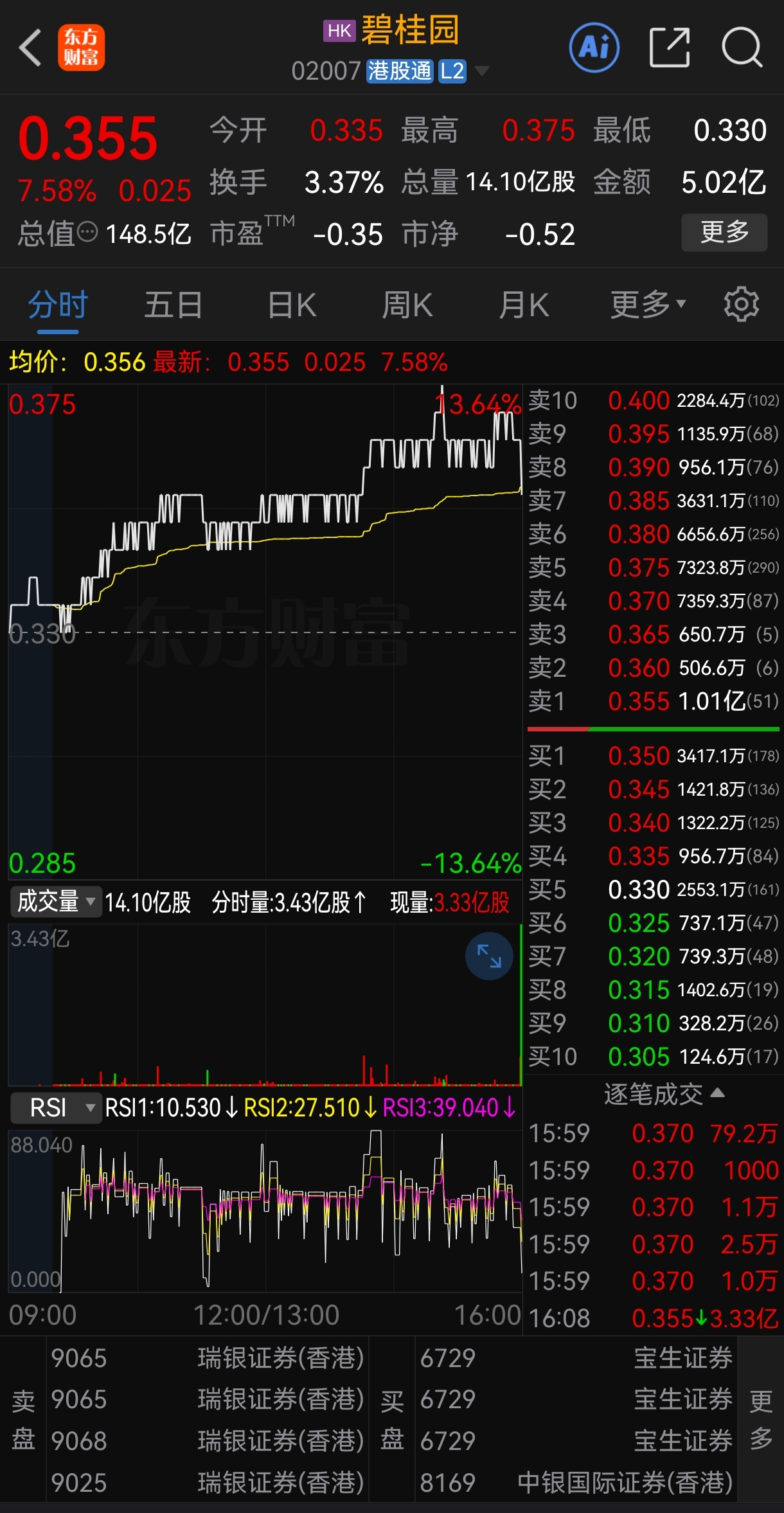784x1513 pixels.
Task: Tap the 卖3 row at 0.365
Action: click(x=654, y=634)
